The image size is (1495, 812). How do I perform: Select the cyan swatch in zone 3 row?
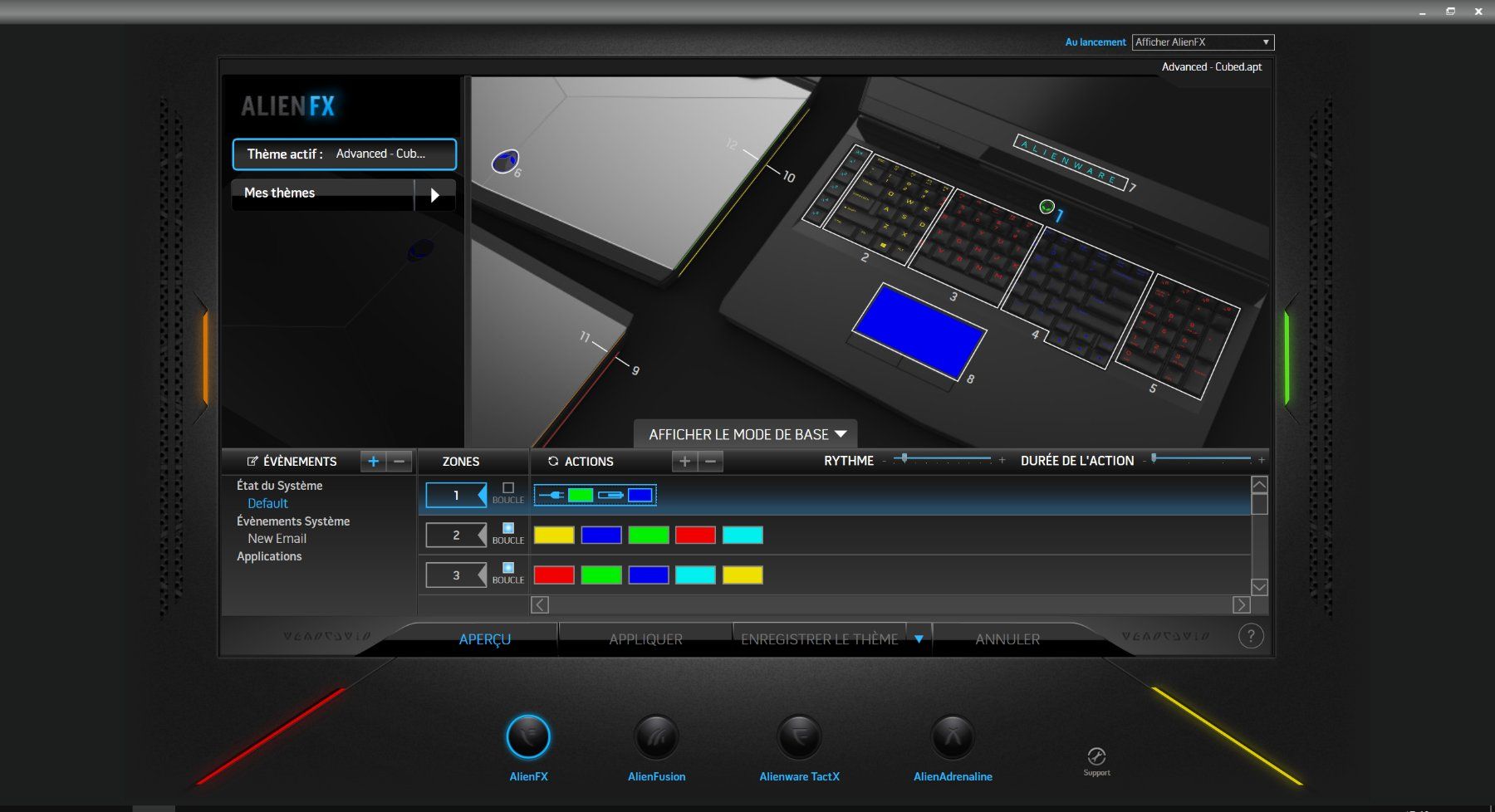point(695,575)
